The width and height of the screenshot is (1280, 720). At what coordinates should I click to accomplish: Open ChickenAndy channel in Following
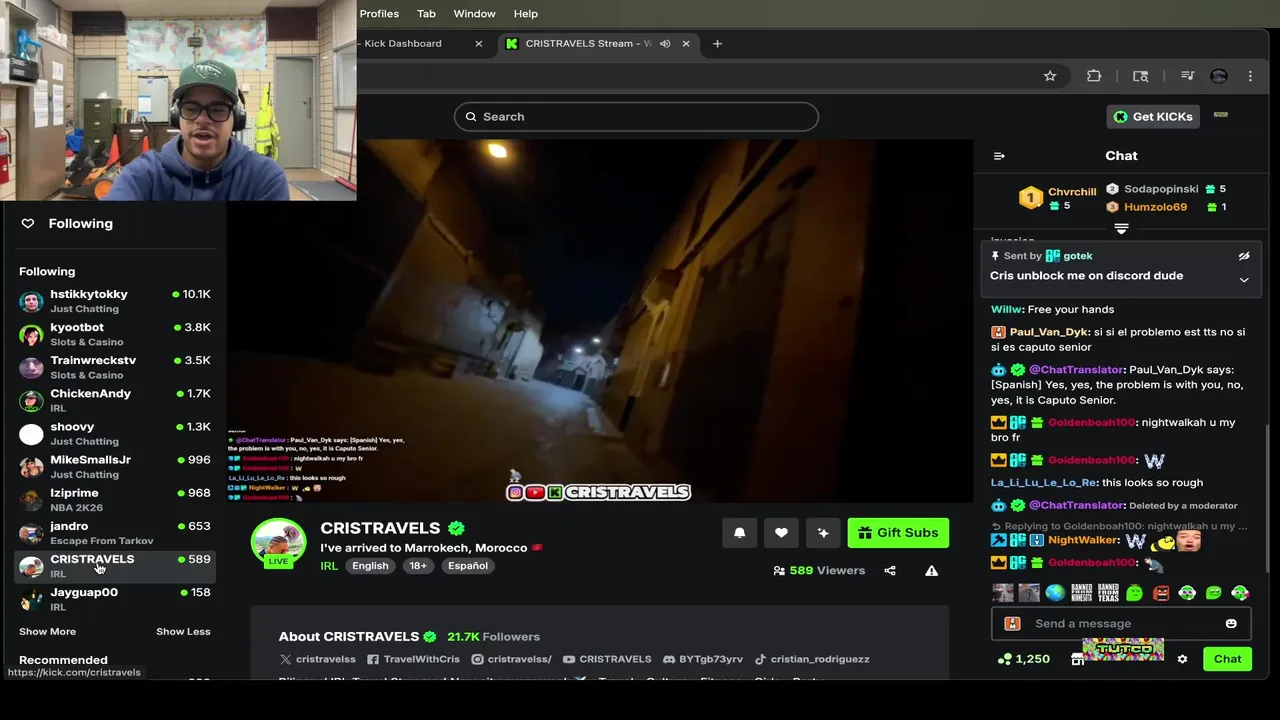pyautogui.click(x=115, y=400)
